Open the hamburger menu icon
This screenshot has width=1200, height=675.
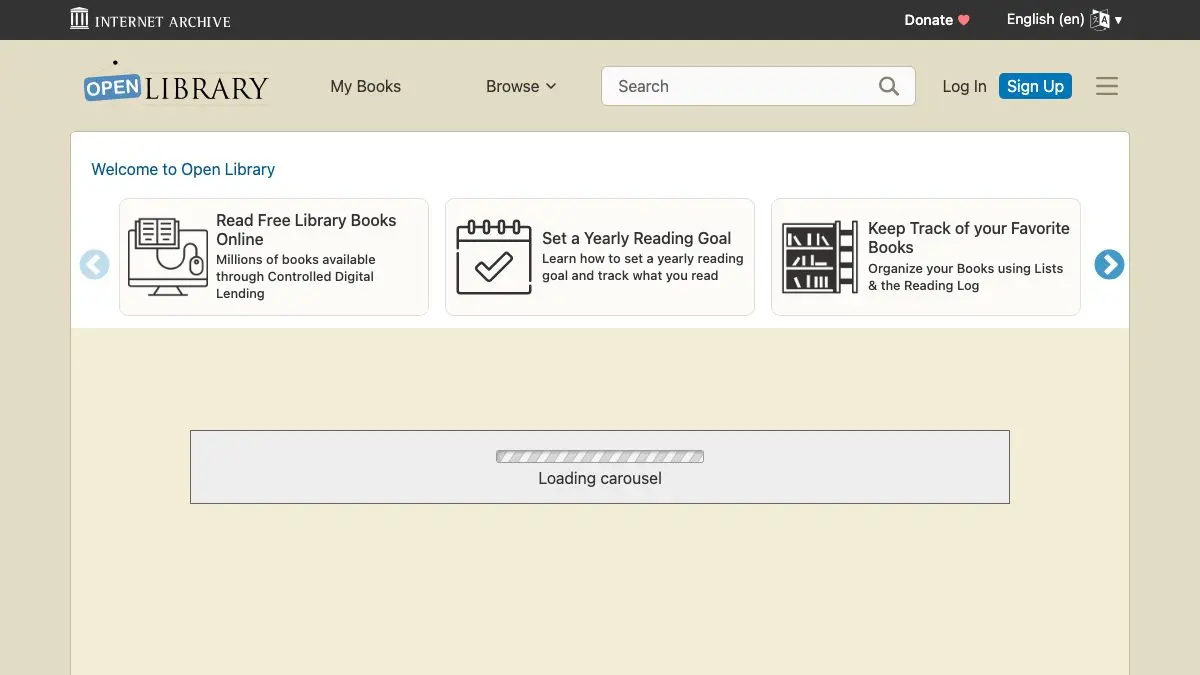point(1107,86)
